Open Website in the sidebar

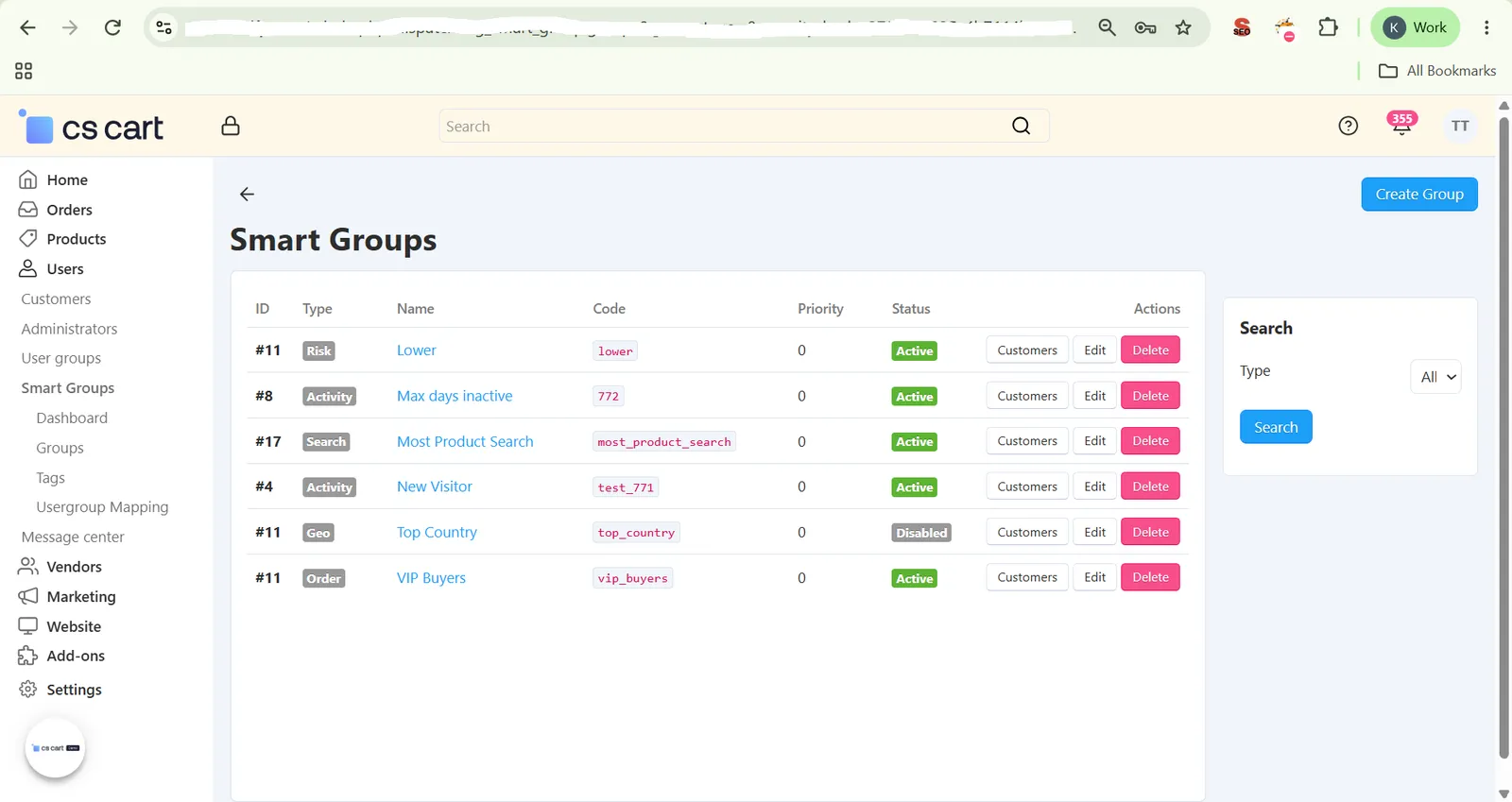74,626
